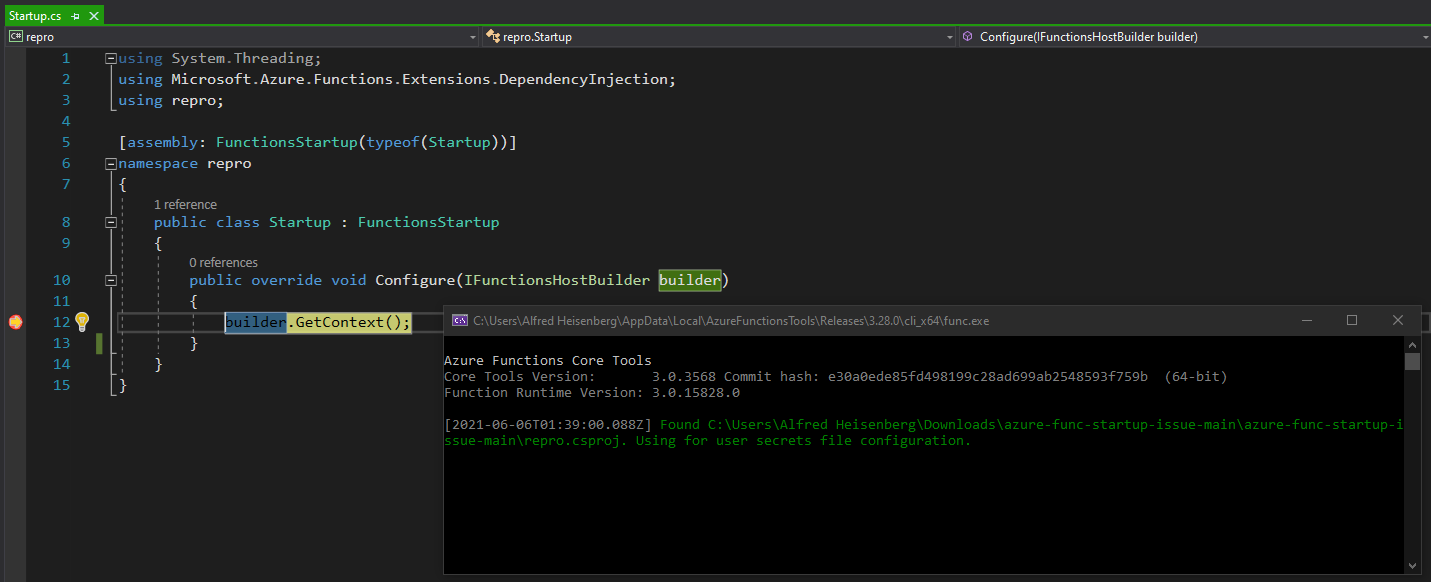Screen dimensions: 1431x582
Task: Click the class icon beside repro.Startup
Action: (x=492, y=37)
